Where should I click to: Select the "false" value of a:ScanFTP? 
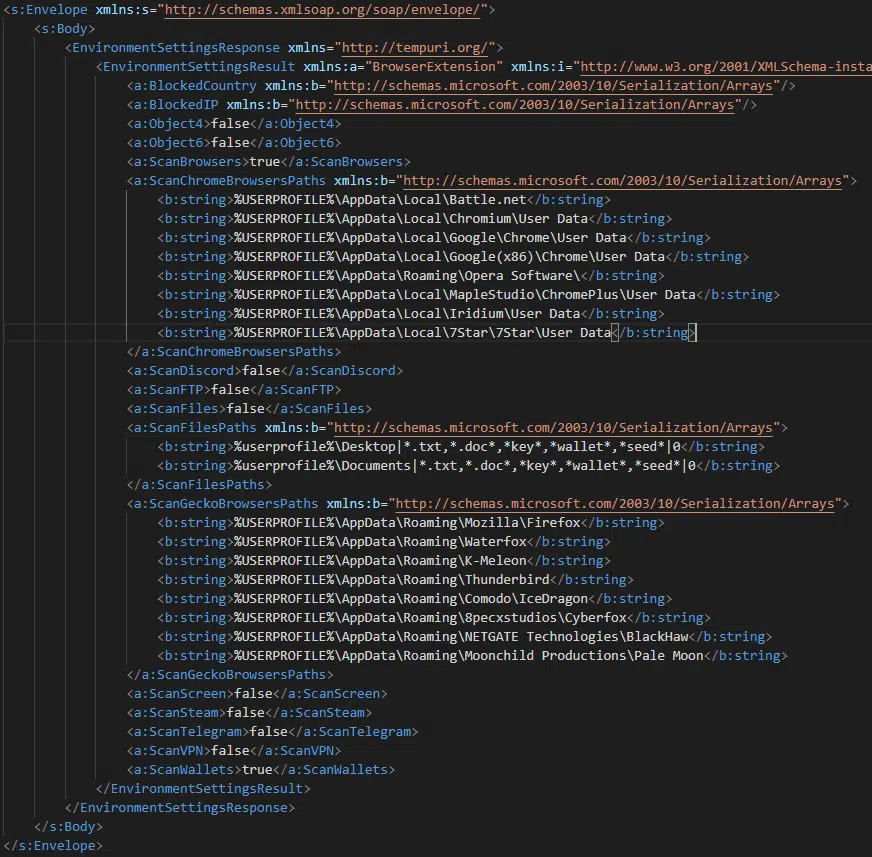pos(230,390)
